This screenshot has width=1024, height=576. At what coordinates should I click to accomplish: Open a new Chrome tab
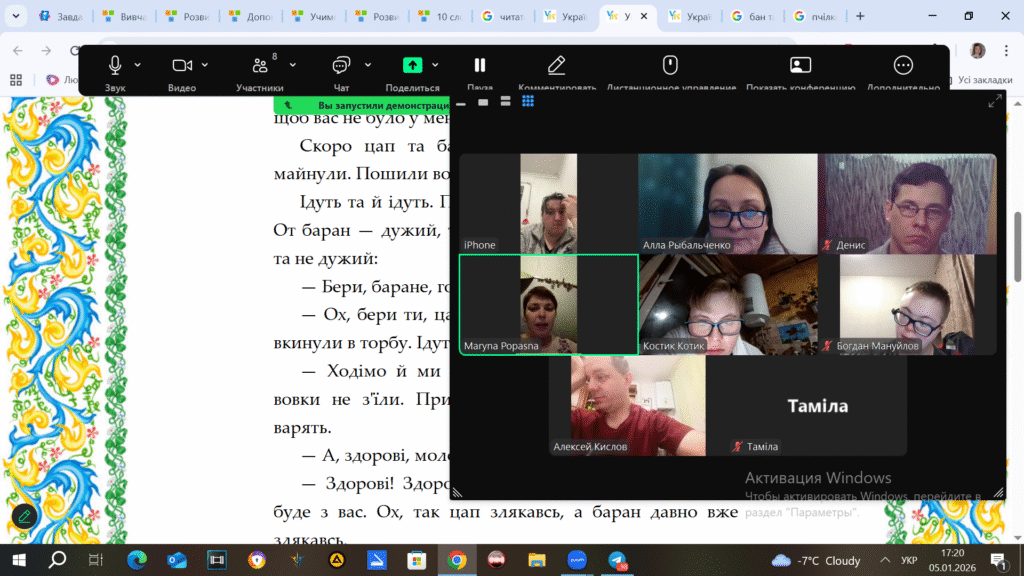click(860, 16)
